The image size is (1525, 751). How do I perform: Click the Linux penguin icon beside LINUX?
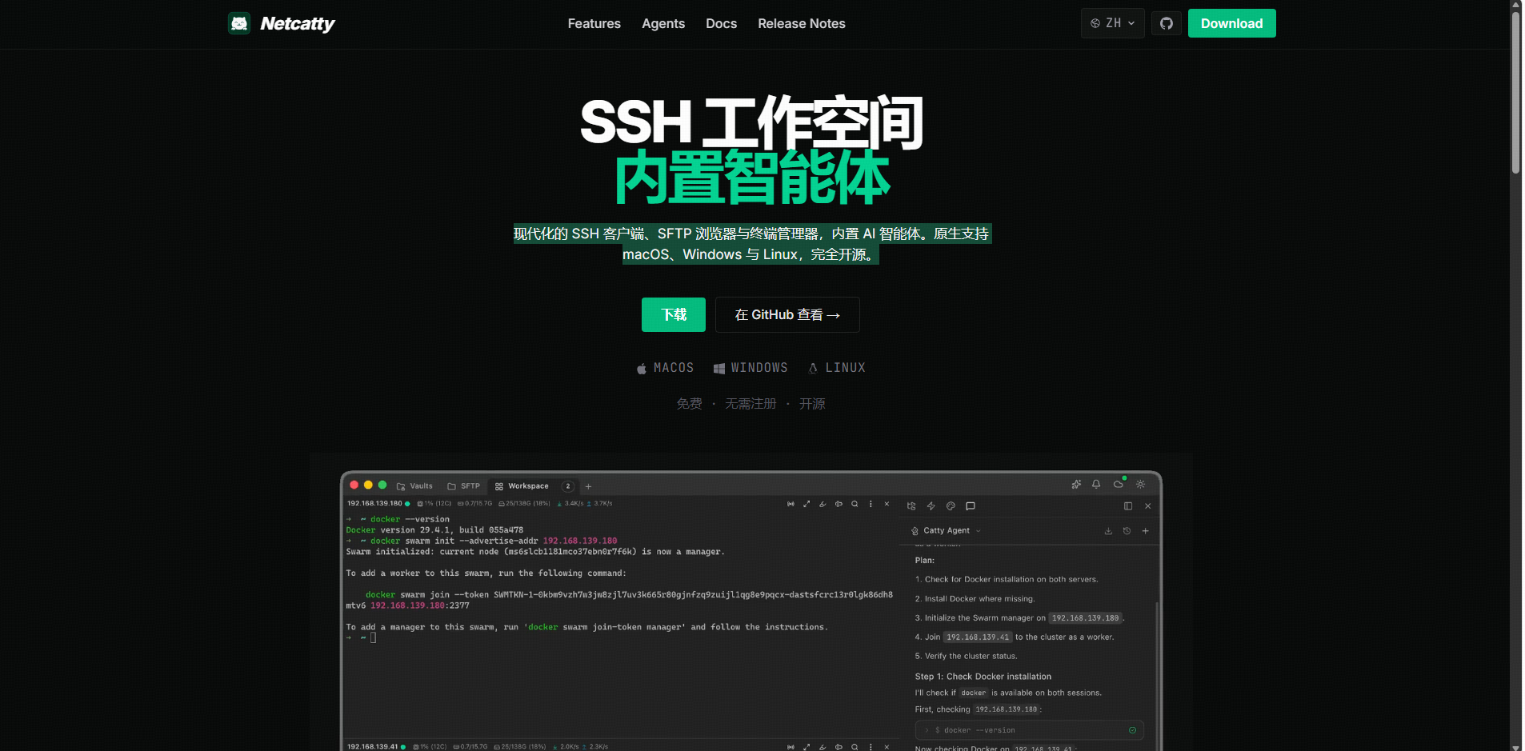[x=813, y=368]
